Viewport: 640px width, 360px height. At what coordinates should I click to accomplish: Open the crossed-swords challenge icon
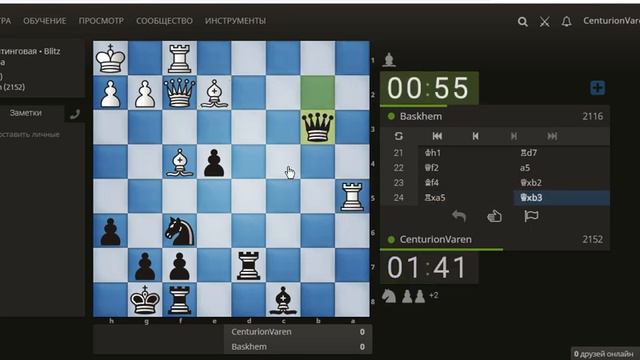click(x=544, y=22)
